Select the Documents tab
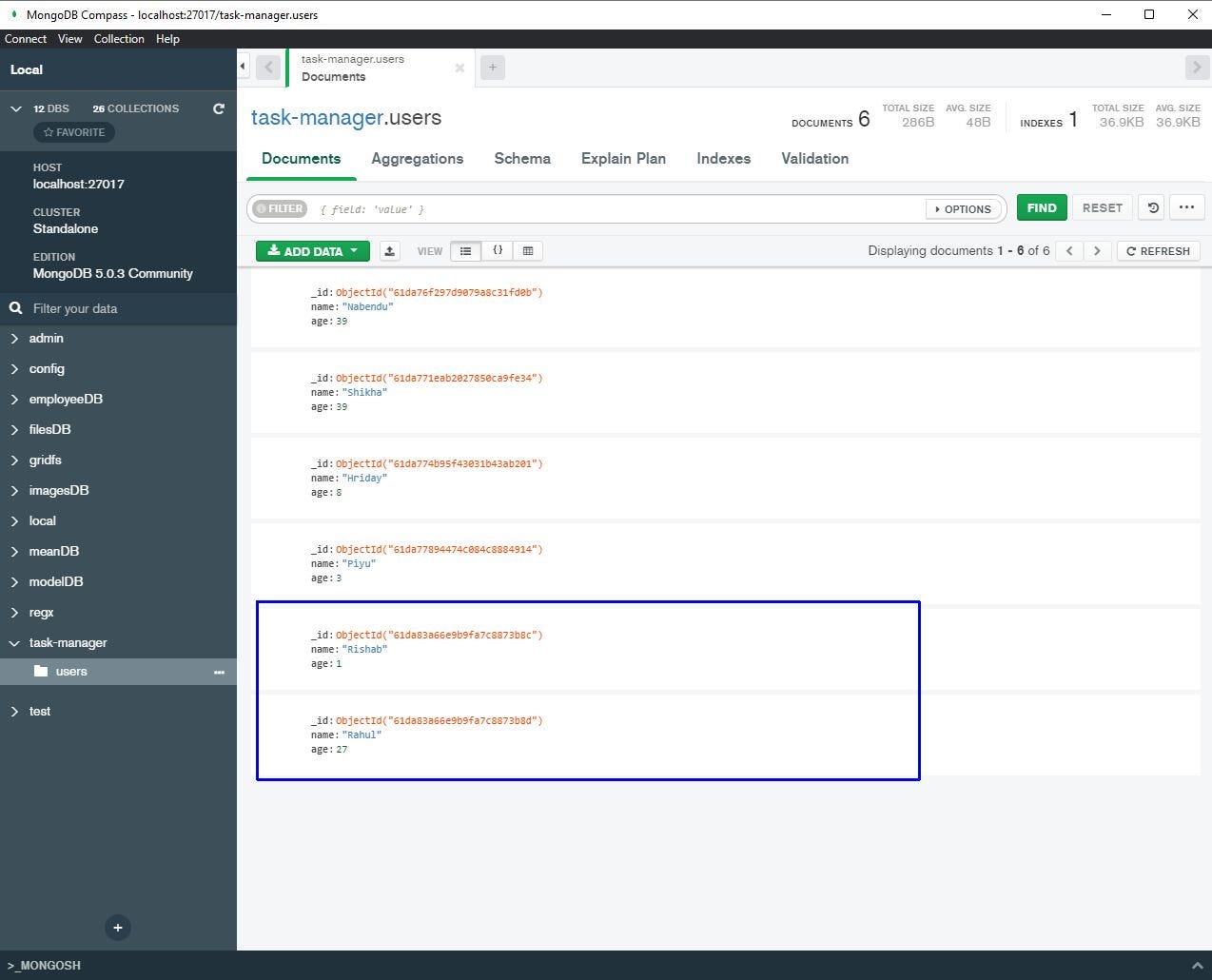The width and height of the screenshot is (1212, 980). pos(302,159)
